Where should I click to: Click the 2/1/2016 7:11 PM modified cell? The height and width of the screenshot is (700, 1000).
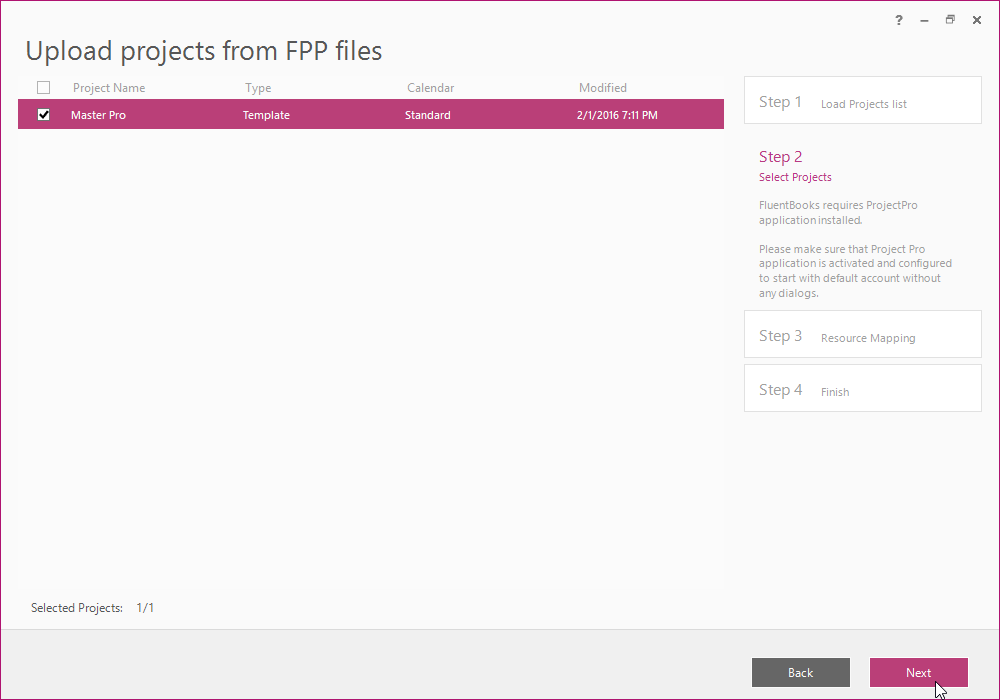coord(617,115)
